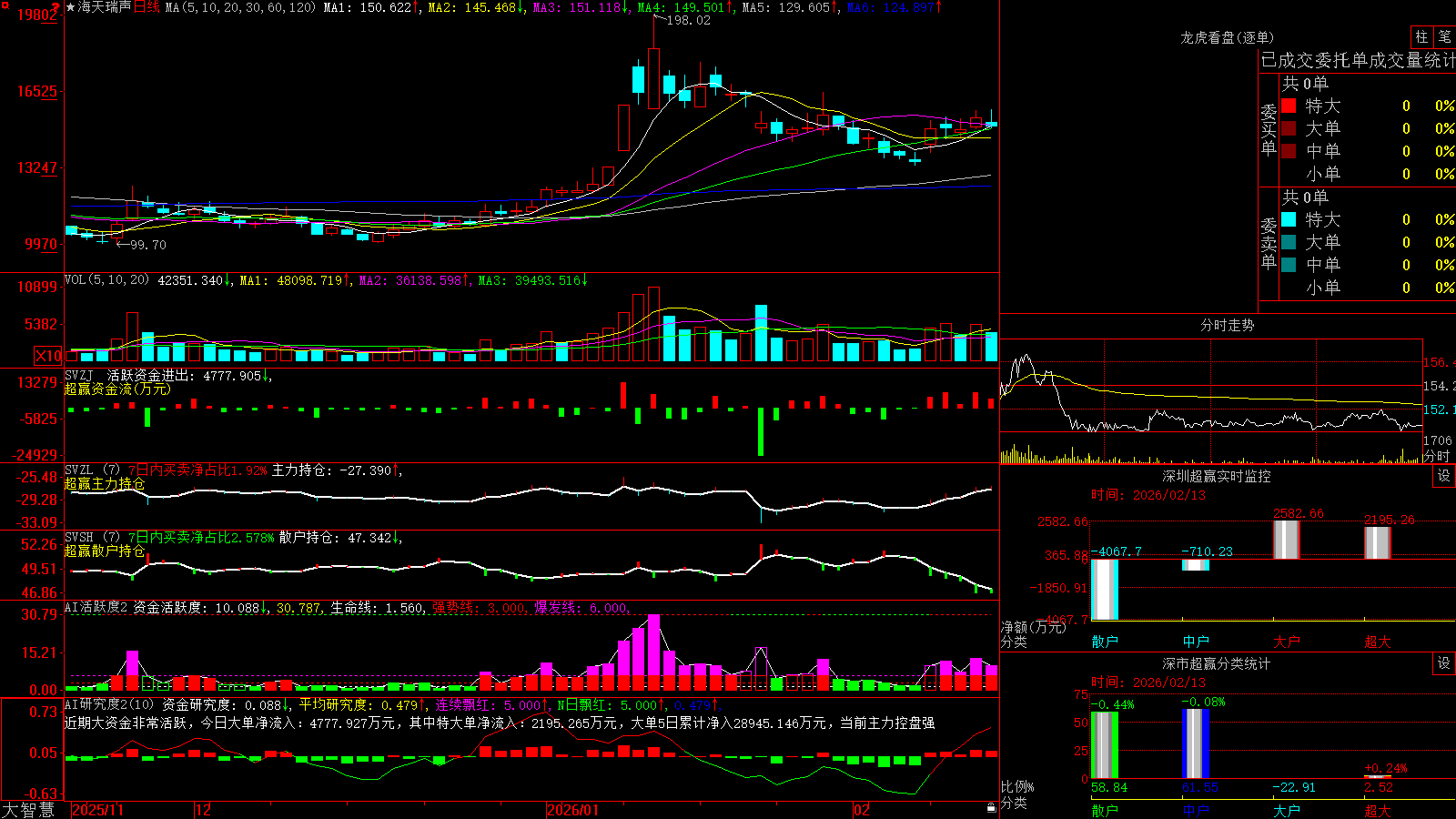Click the teal 中单 sell-order swatch

click(1289, 264)
